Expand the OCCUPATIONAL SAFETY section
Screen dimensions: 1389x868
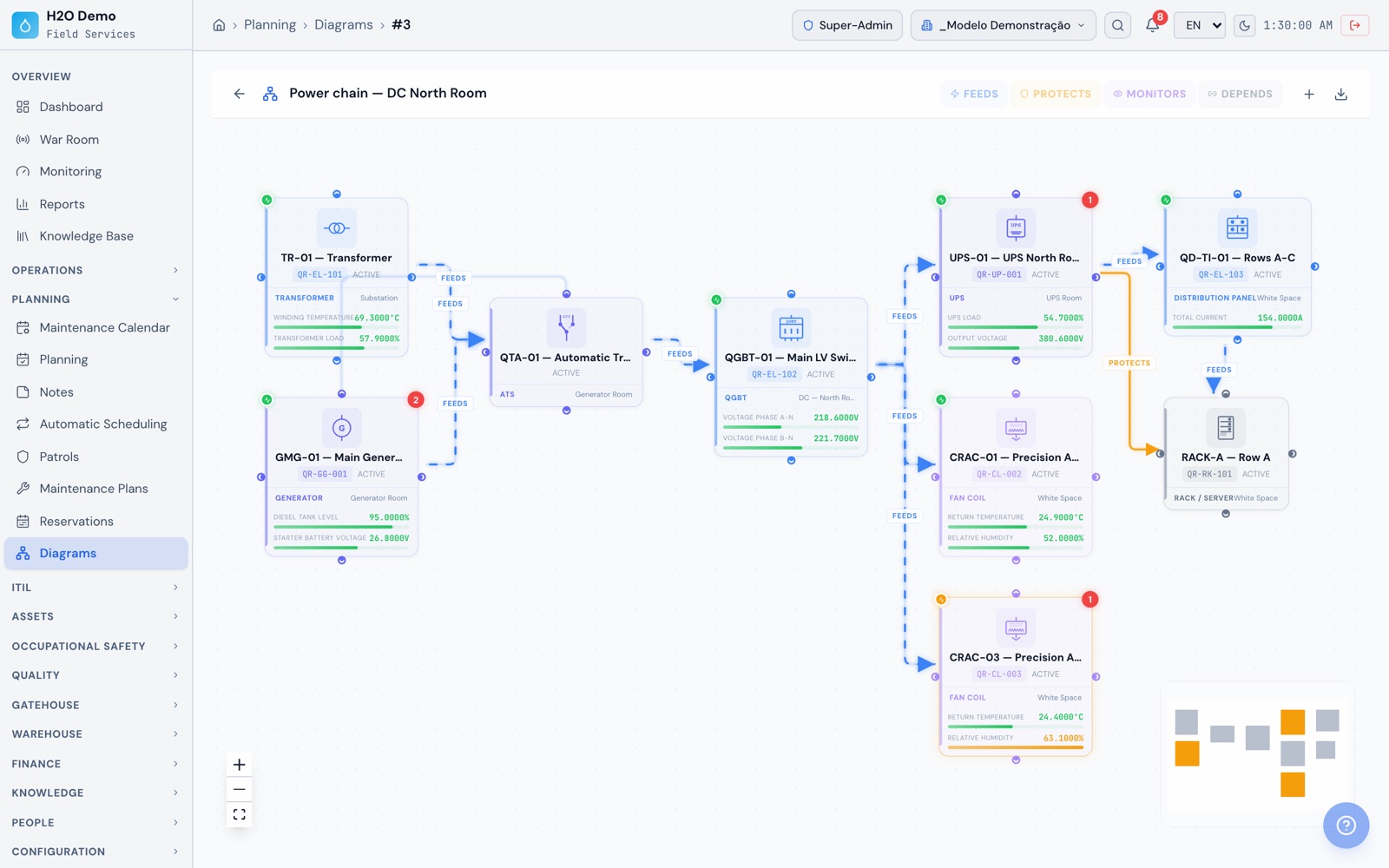(x=95, y=647)
